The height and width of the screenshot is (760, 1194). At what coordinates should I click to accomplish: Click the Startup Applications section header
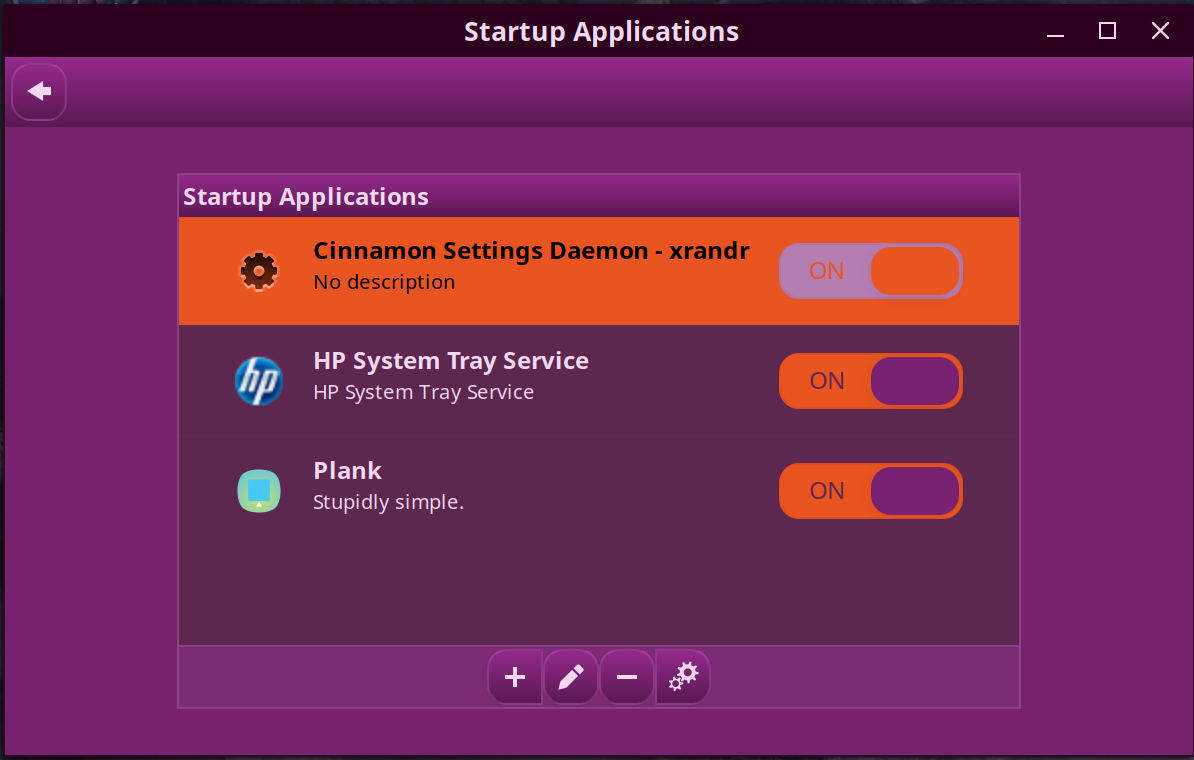coord(306,196)
